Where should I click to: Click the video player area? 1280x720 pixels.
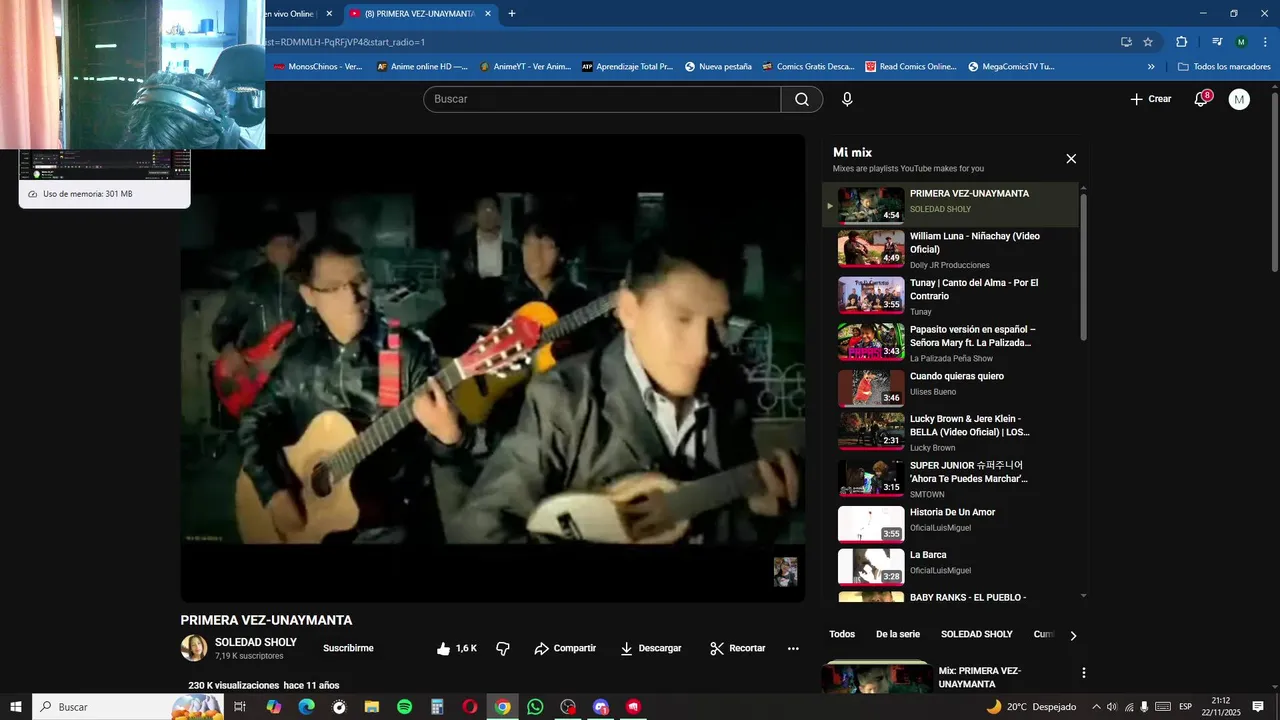(x=493, y=368)
